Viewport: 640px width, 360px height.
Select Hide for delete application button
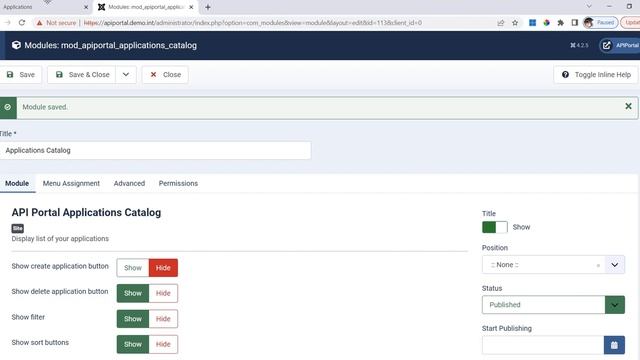163,293
